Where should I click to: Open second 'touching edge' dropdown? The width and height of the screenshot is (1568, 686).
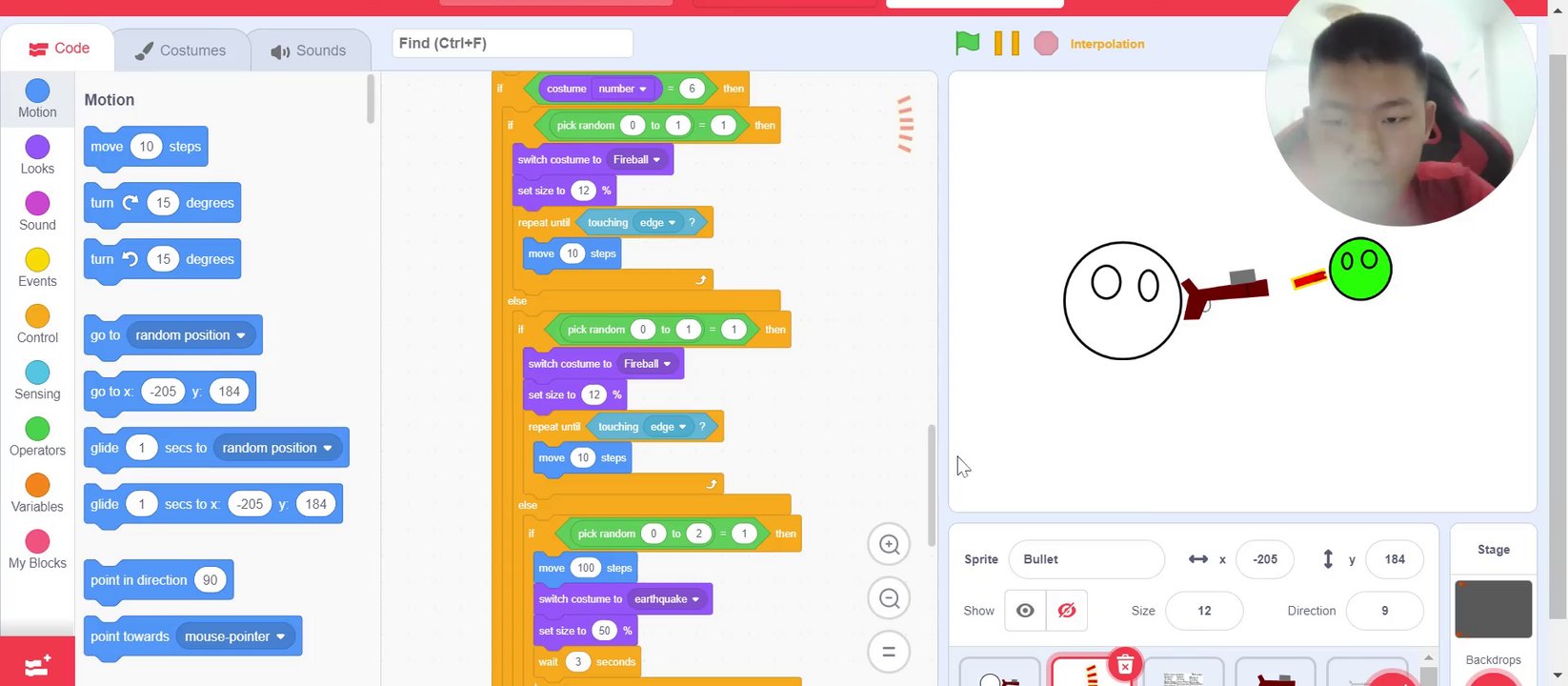pyautogui.click(x=668, y=427)
